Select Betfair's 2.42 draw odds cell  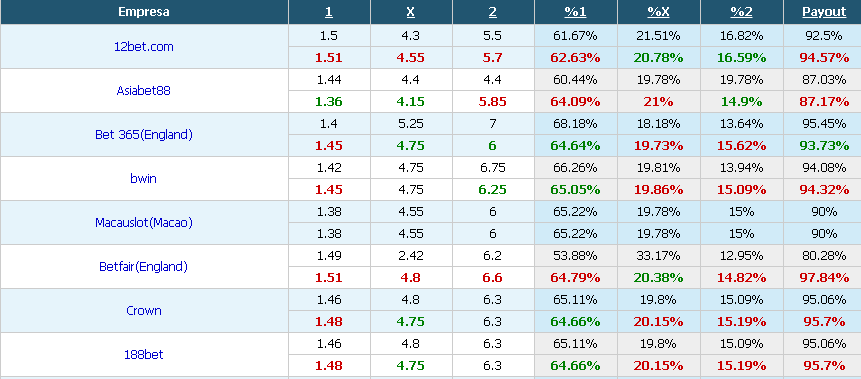click(x=411, y=255)
